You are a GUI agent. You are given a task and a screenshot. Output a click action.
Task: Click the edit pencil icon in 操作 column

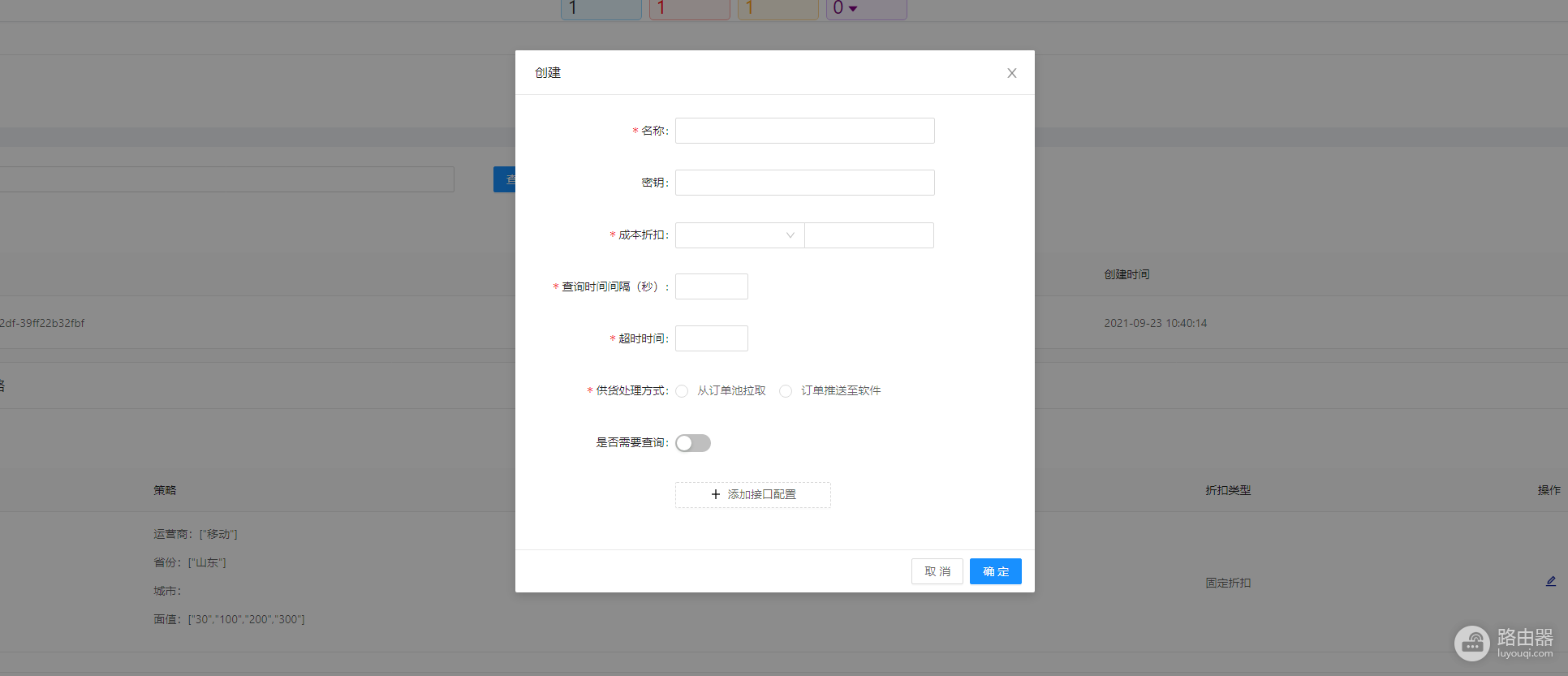click(x=1550, y=581)
